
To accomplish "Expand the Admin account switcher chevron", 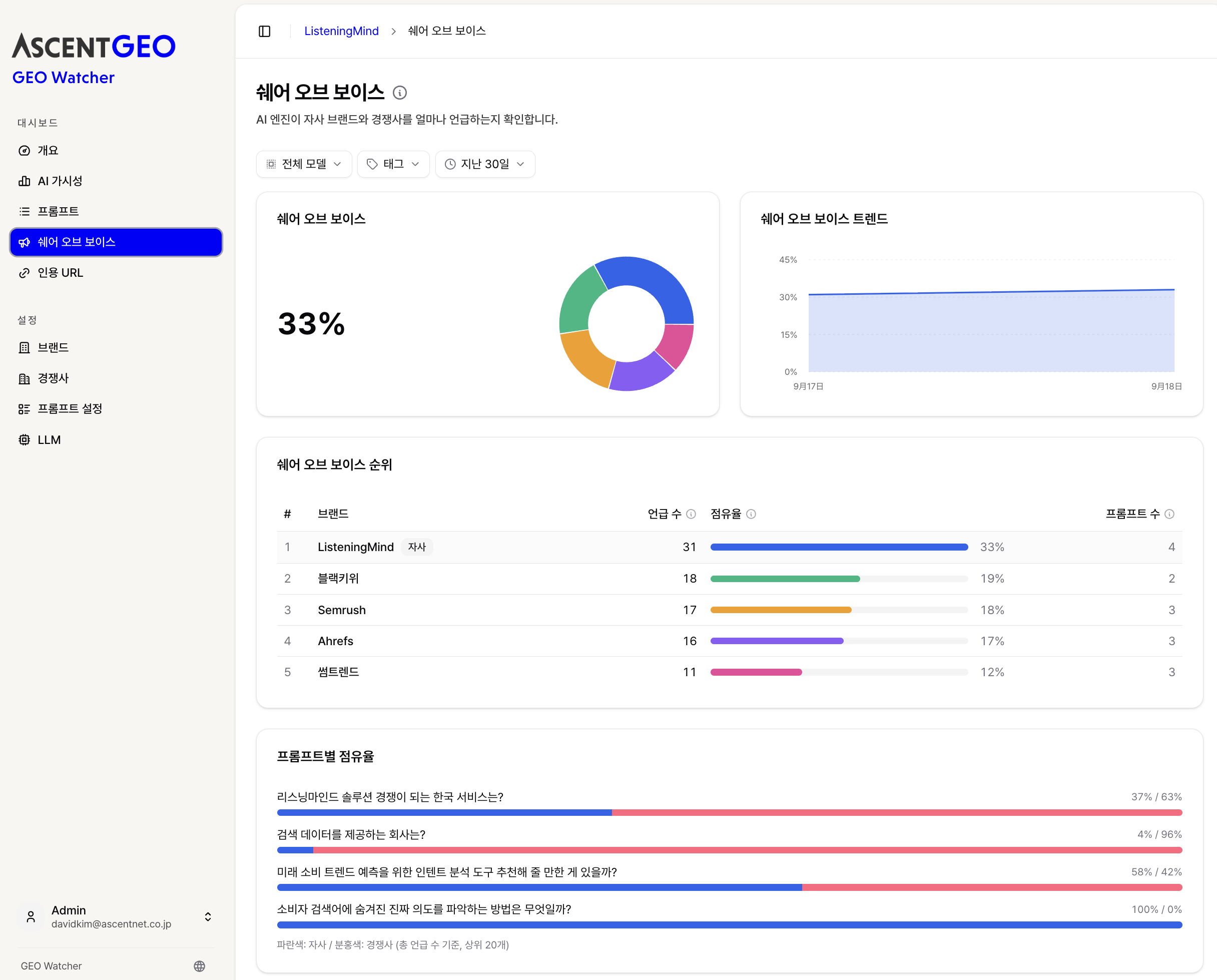I will [208, 916].
